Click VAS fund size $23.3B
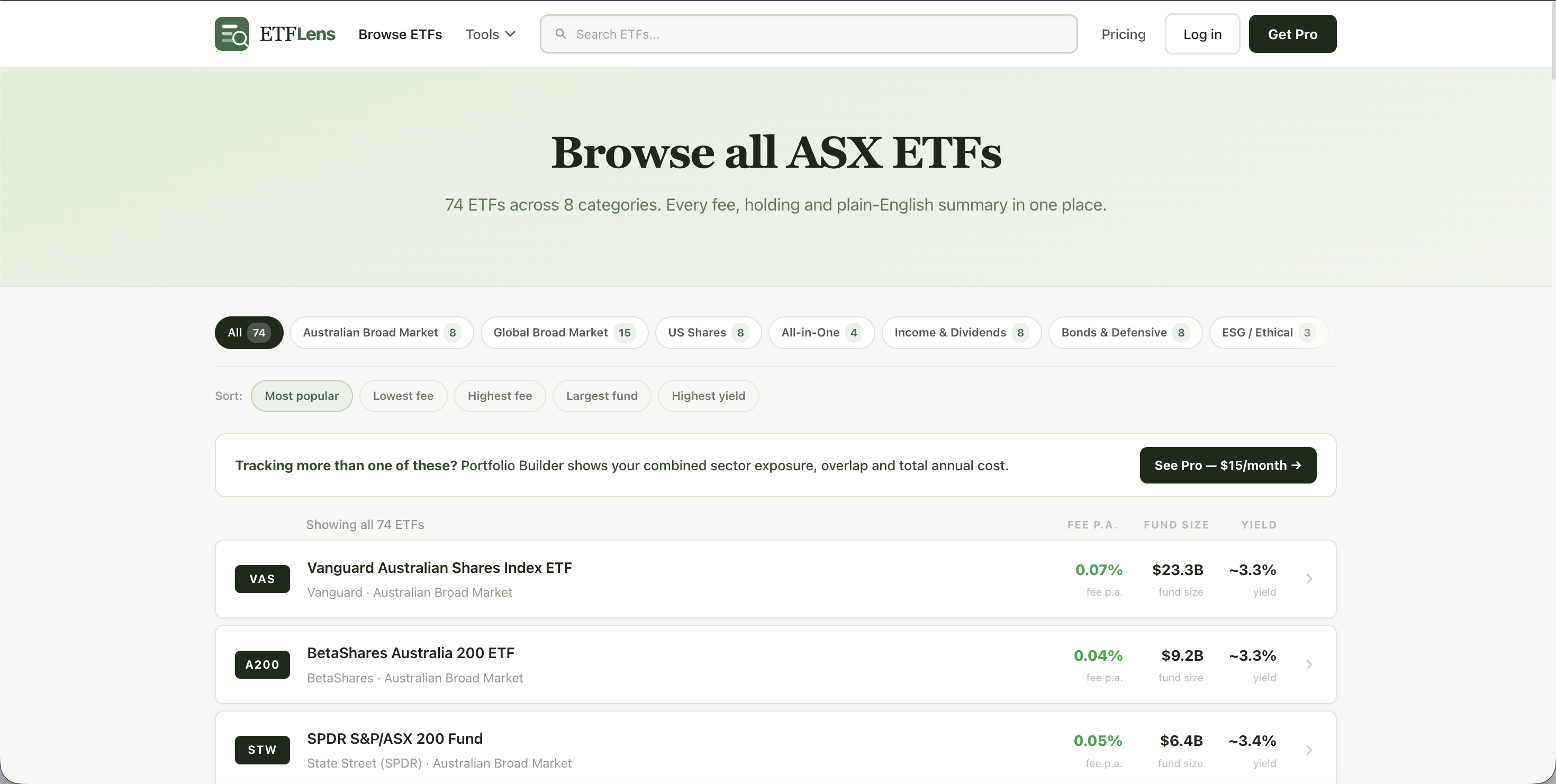 (1177, 570)
